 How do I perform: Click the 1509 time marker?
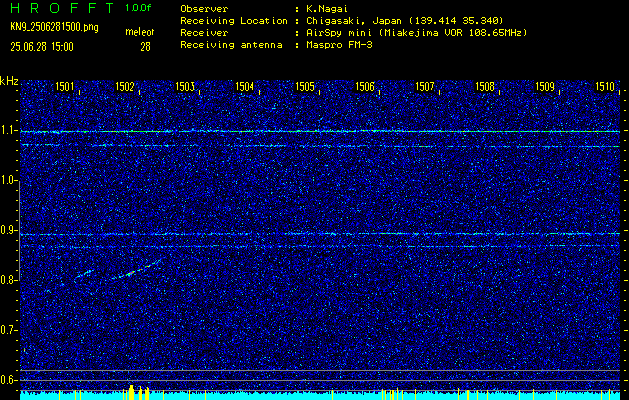click(x=545, y=86)
